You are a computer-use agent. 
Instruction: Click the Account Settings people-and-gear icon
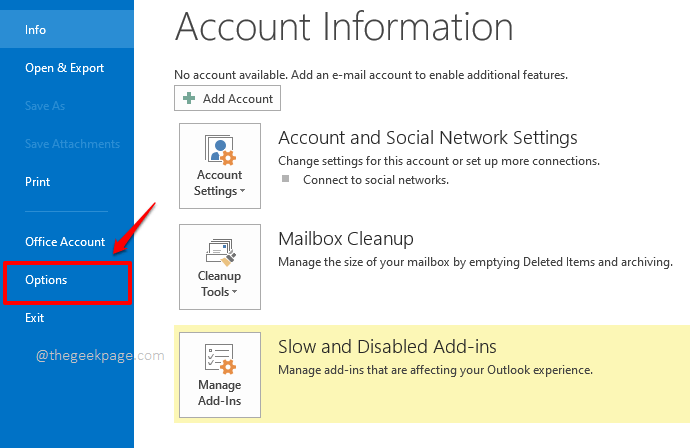pos(219,149)
